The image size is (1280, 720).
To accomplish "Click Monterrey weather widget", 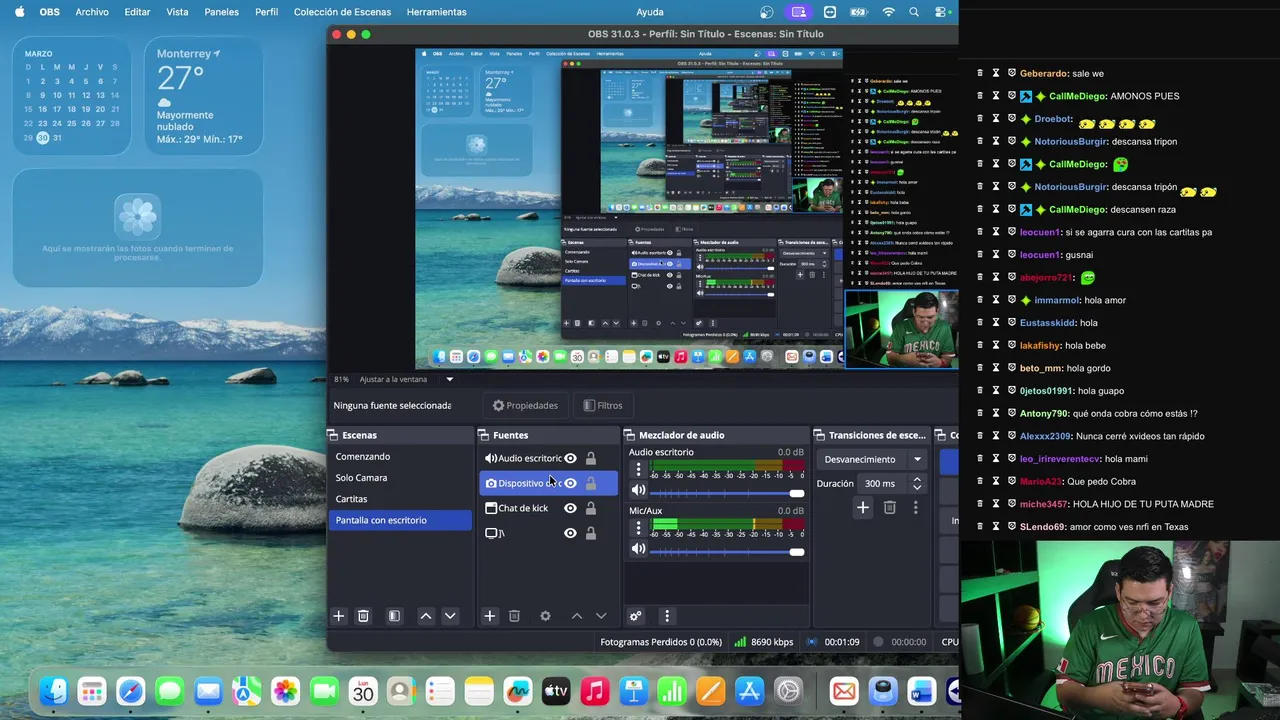I will coord(203,96).
